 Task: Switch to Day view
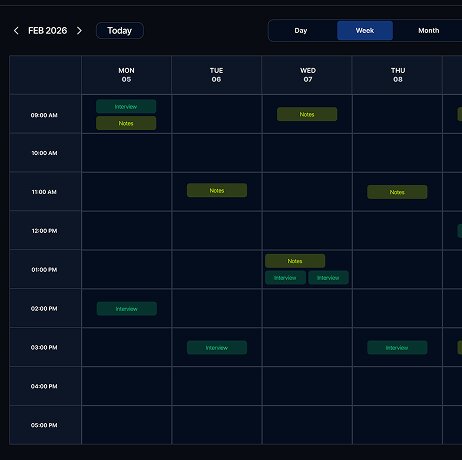(x=301, y=31)
